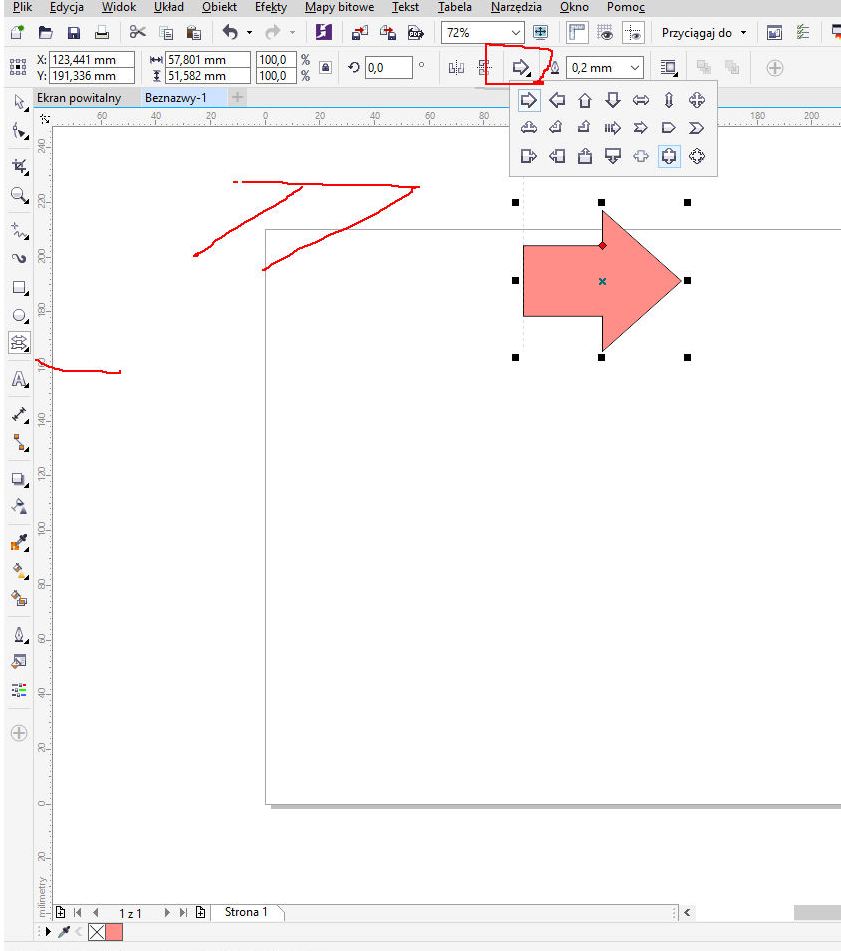Image resolution: width=841 pixels, height=951 pixels.
Task: Select the Crop tool in the toolbox
Action: click(x=18, y=165)
